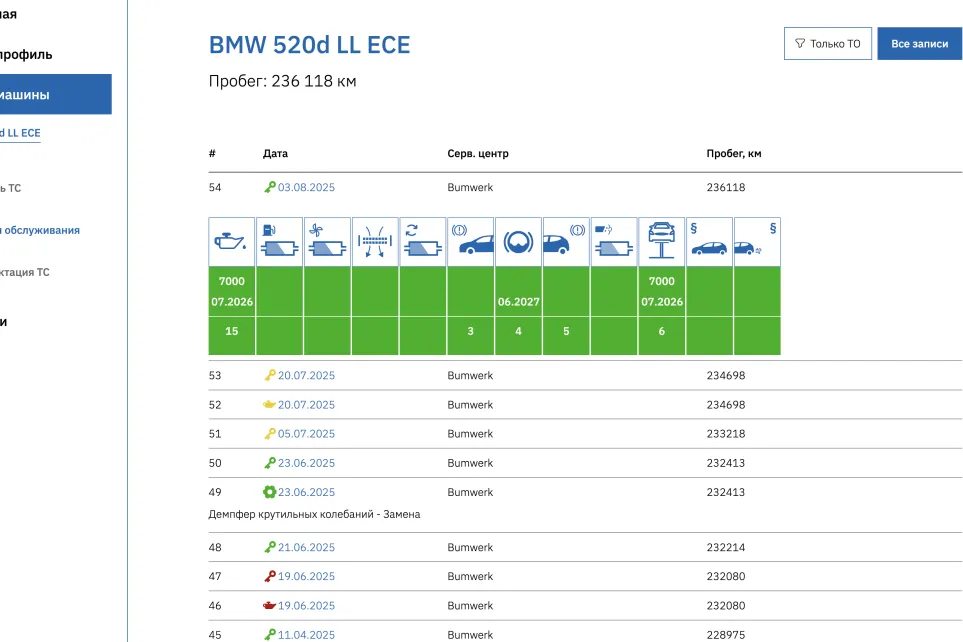This screenshot has height=642, width=963.
Task: Click the Пробег: 236 118 км text
Action: (283, 81)
